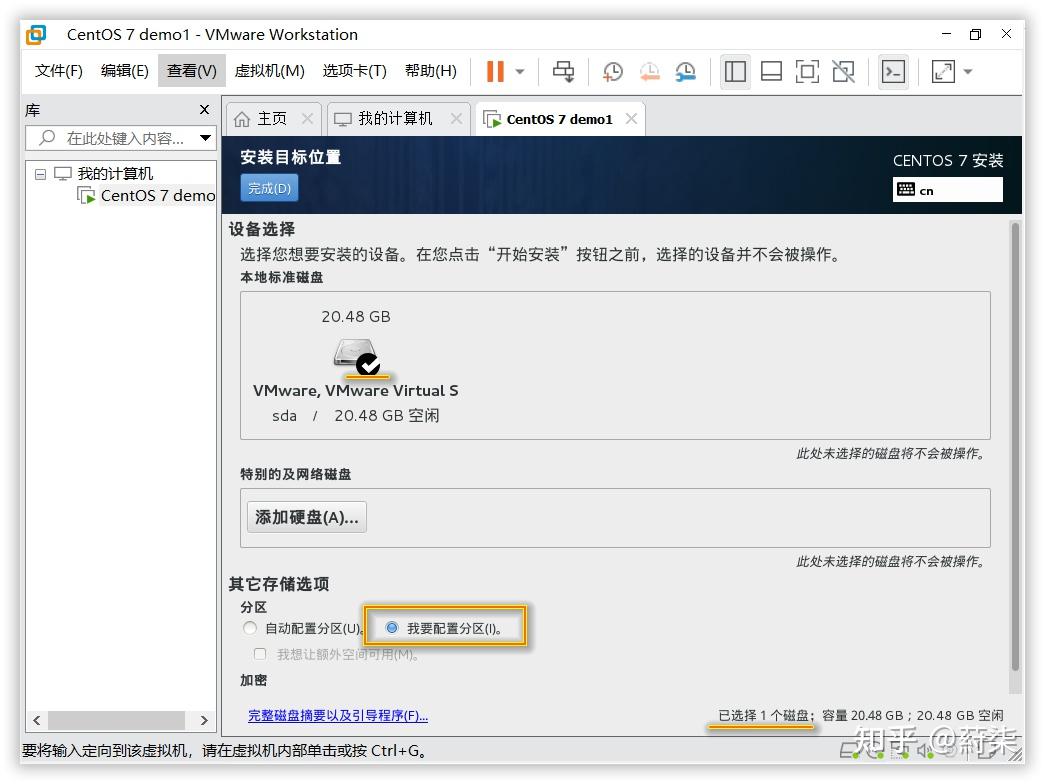Open 完整磁盘摘要以及引导程序(F)... link
Image resolution: width=1045 pixels, height=784 pixels.
[x=338, y=715]
